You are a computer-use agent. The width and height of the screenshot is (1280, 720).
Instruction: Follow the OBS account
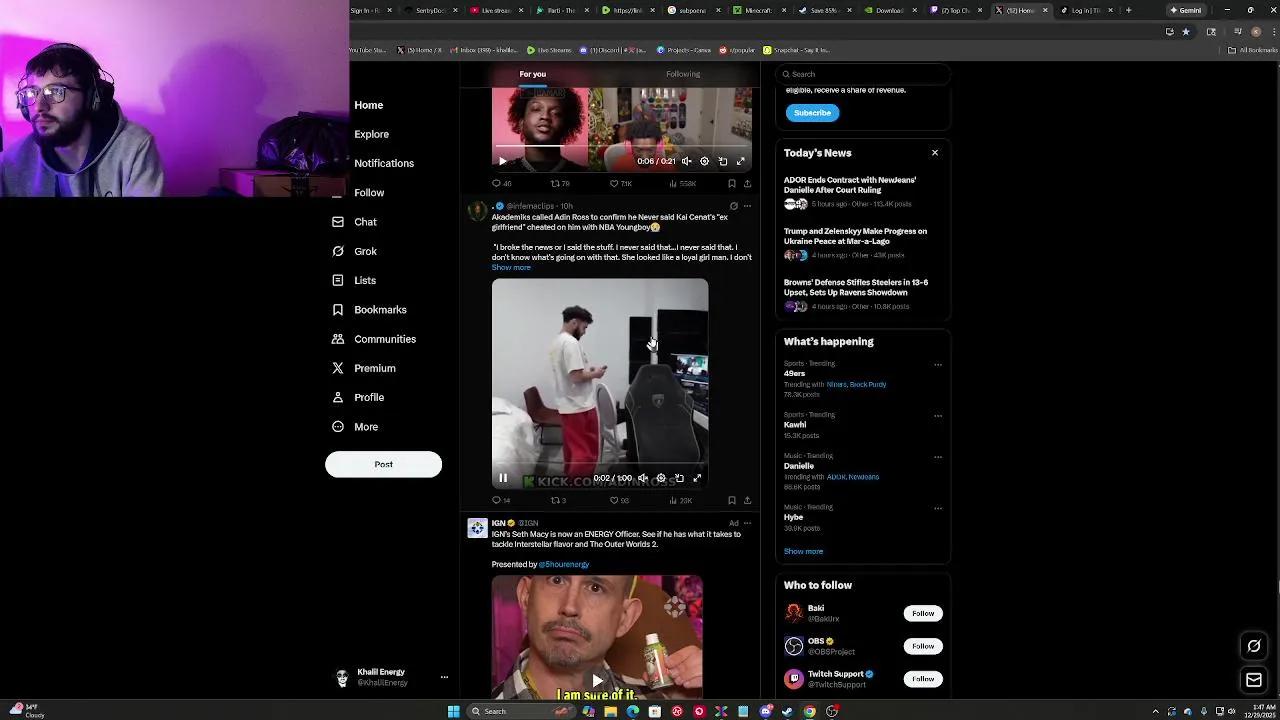(923, 646)
